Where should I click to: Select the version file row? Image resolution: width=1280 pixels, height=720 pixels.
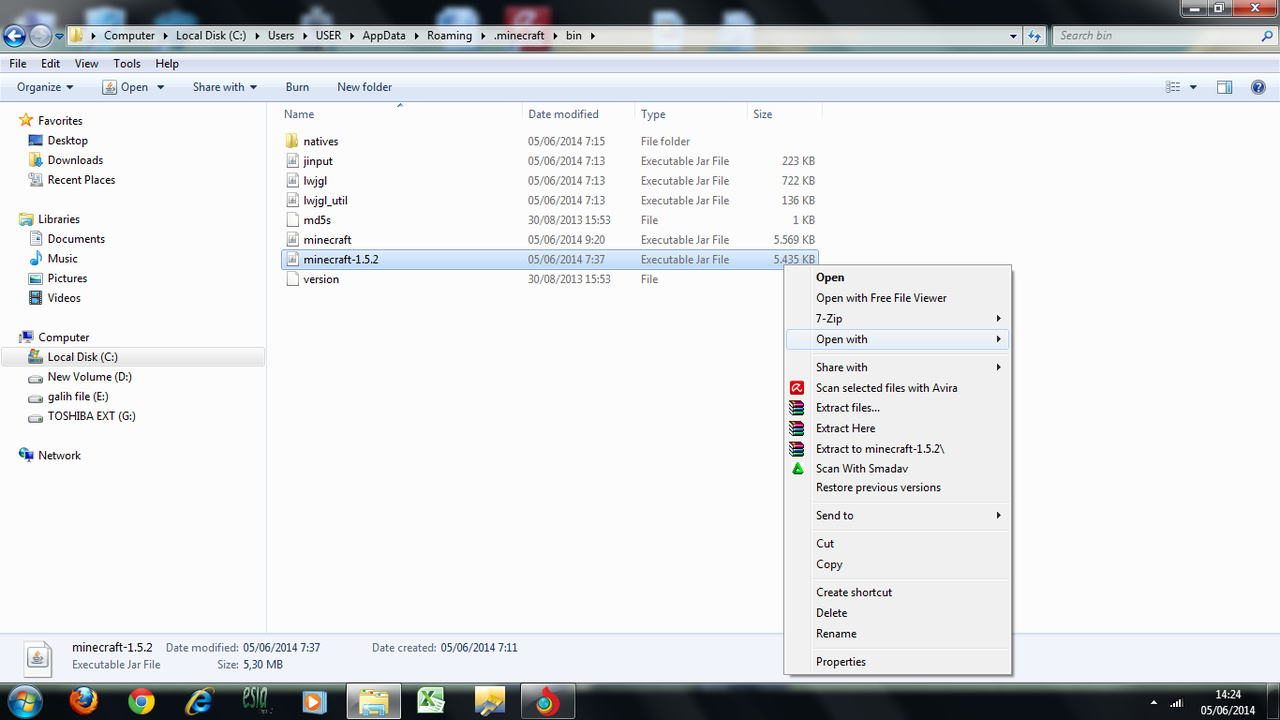pyautogui.click(x=550, y=279)
